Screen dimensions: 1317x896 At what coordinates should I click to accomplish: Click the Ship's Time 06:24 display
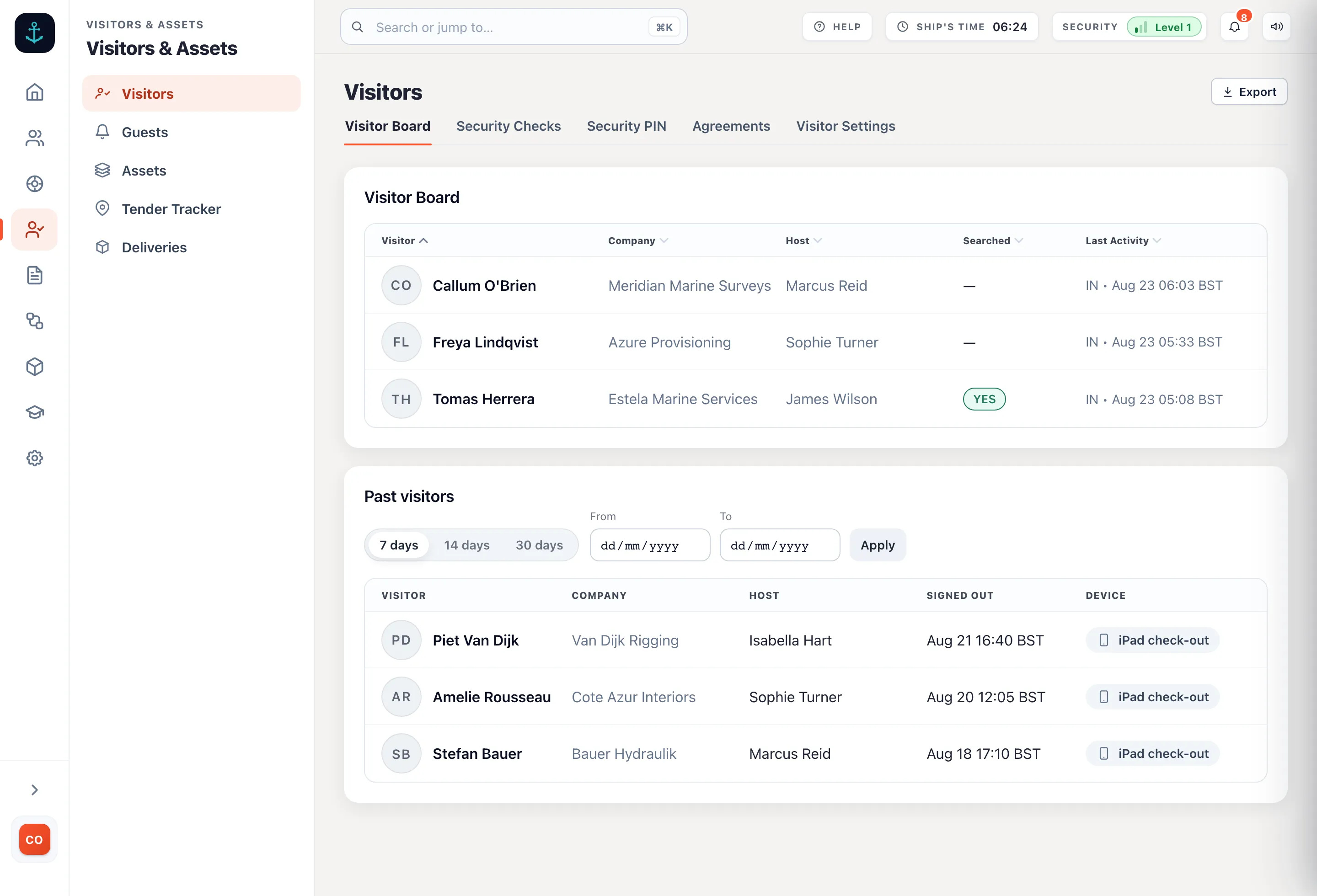tap(962, 27)
